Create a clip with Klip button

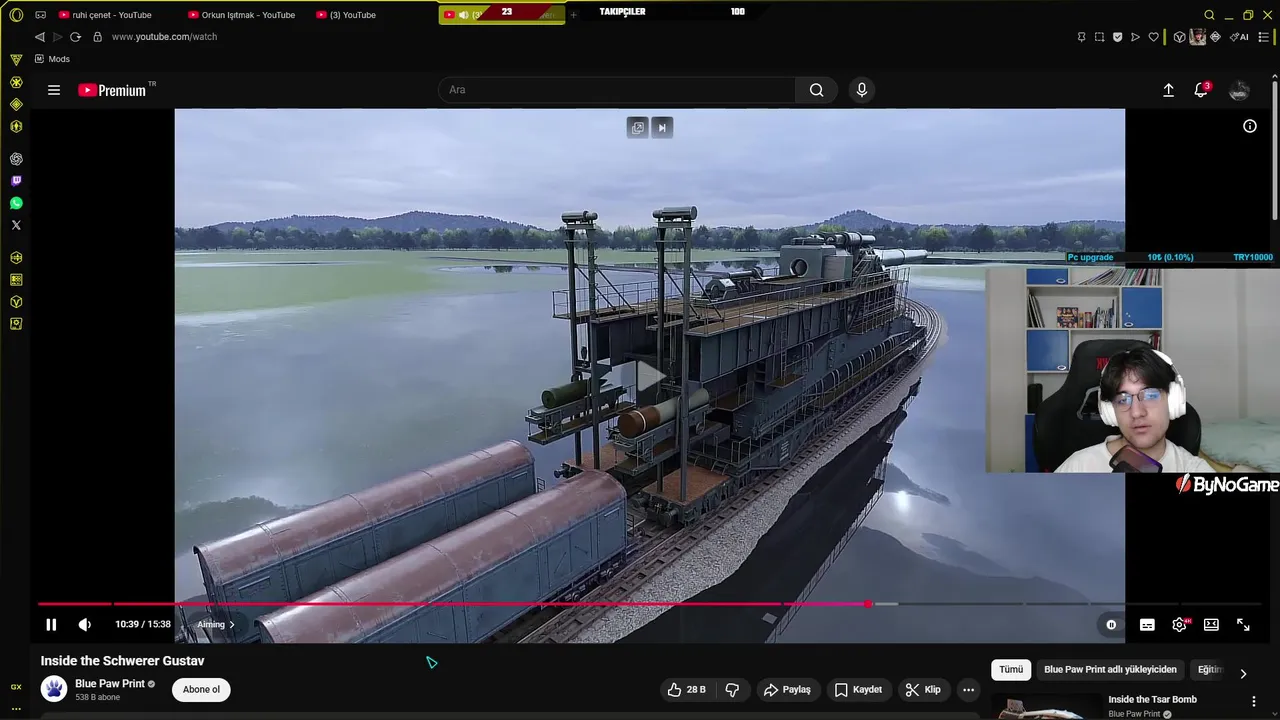pos(923,689)
